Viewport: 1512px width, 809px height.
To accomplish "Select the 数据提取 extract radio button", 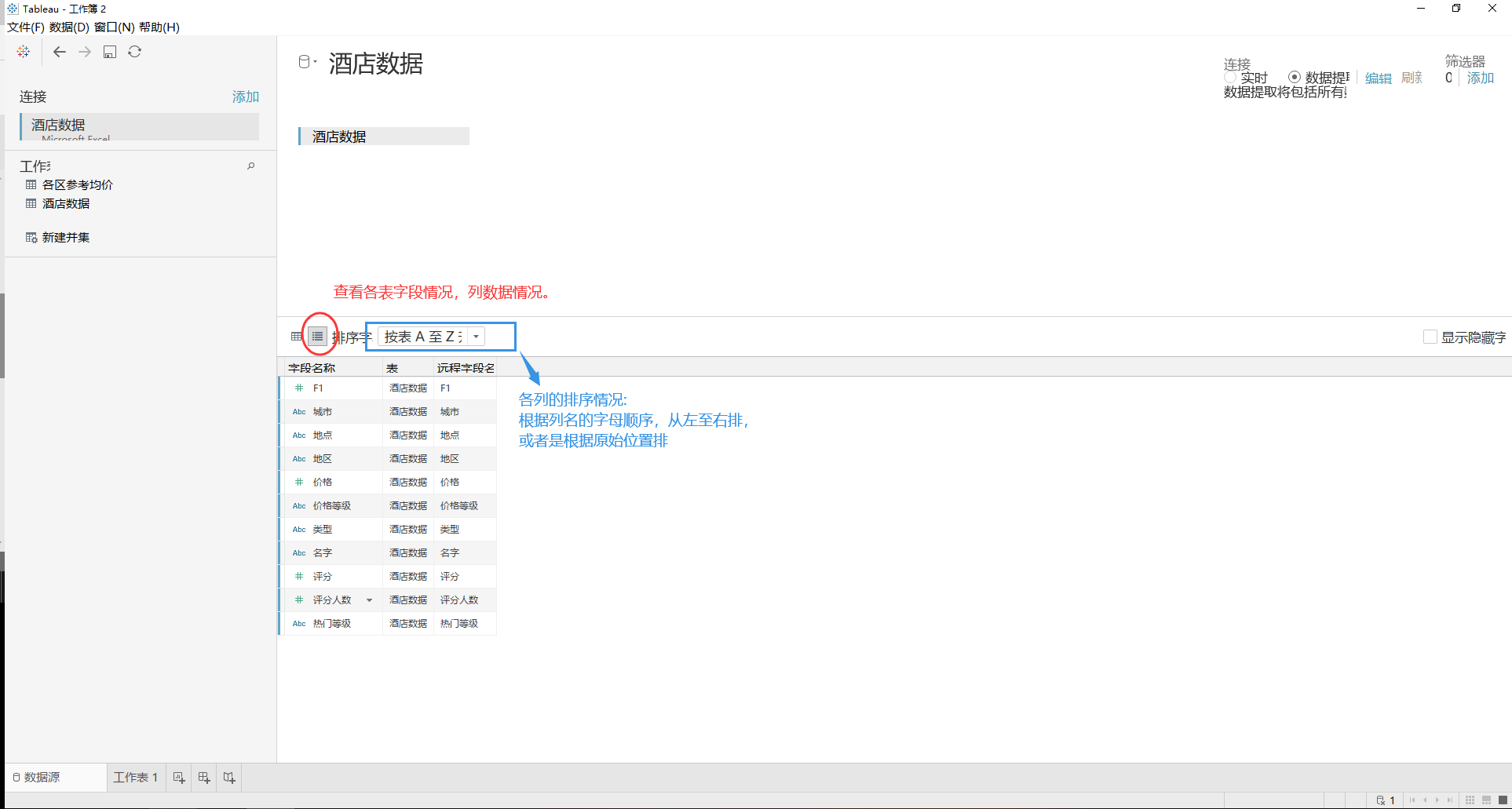I will coord(1295,77).
